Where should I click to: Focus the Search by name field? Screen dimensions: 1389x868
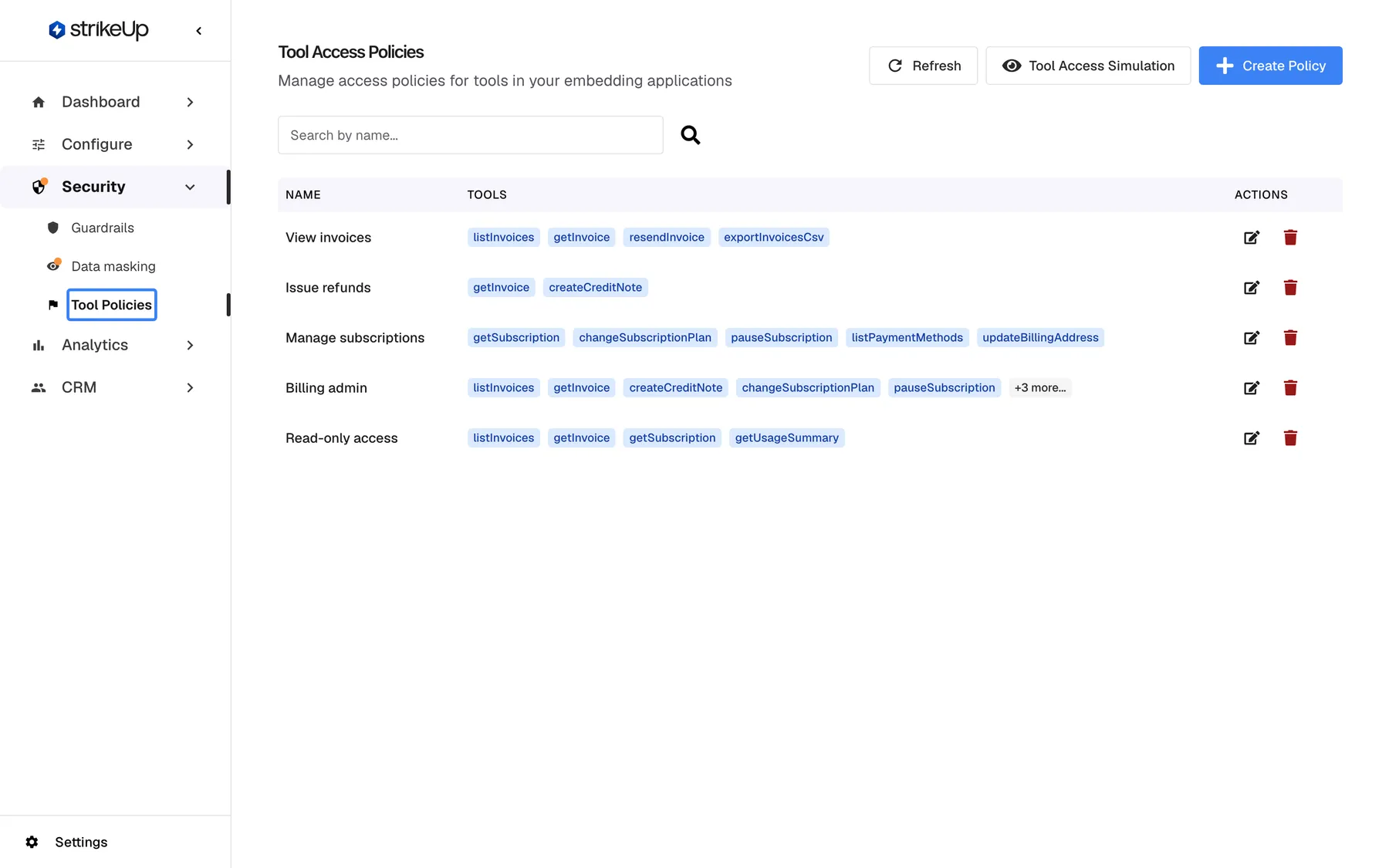[471, 135]
